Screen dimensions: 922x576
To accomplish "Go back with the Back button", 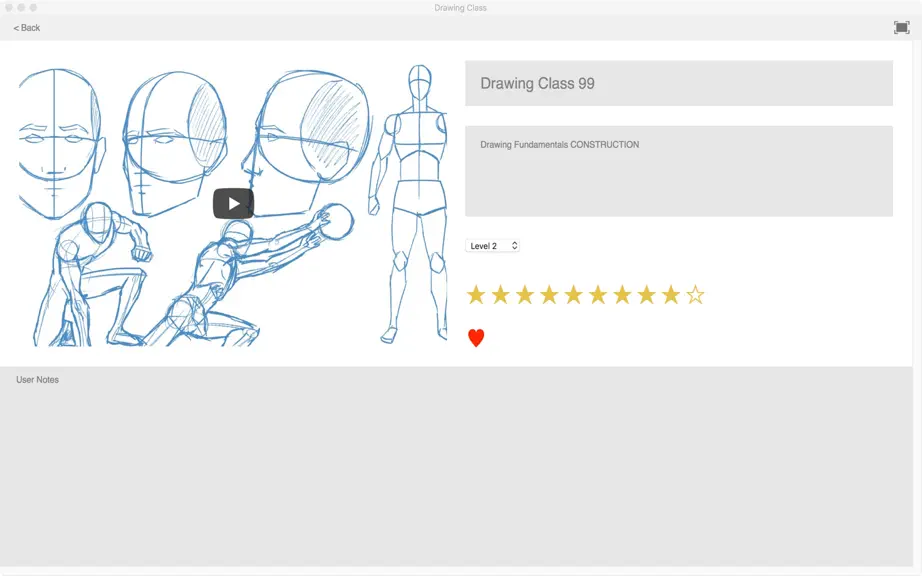I will pyautogui.click(x=26, y=28).
